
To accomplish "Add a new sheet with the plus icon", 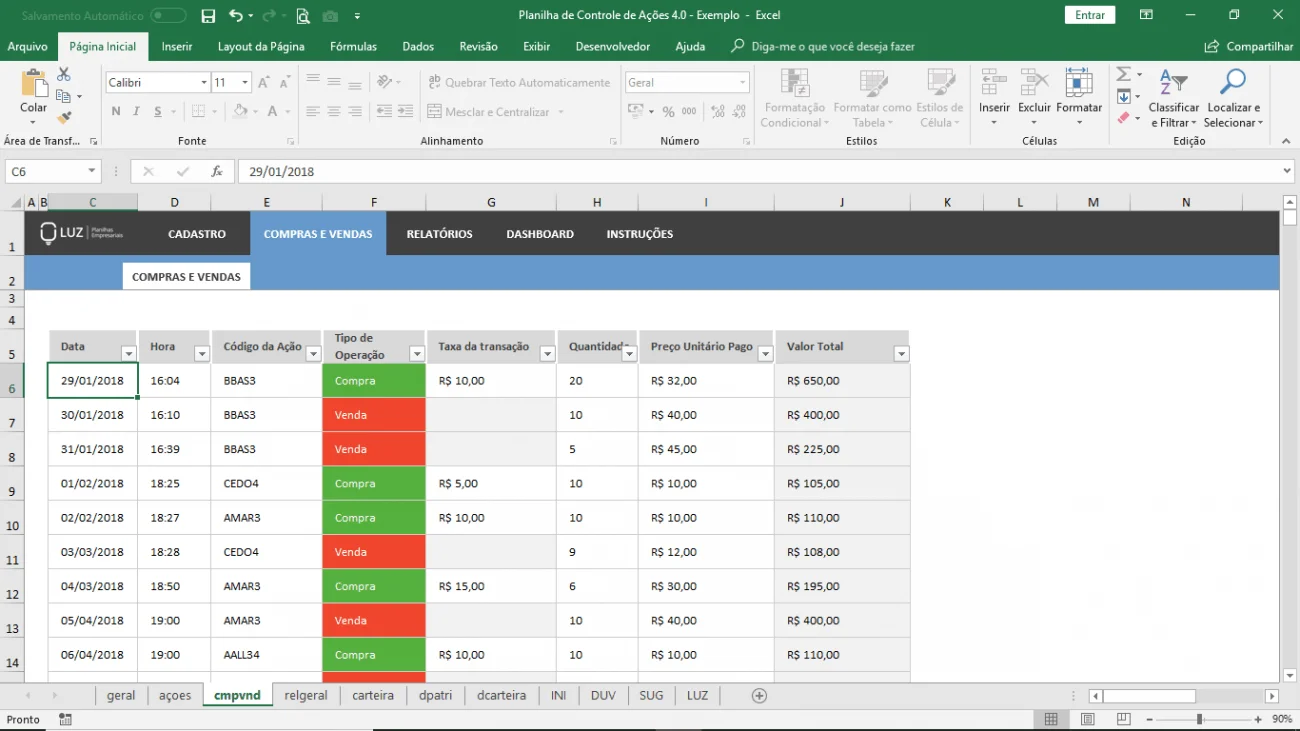I will pos(759,696).
